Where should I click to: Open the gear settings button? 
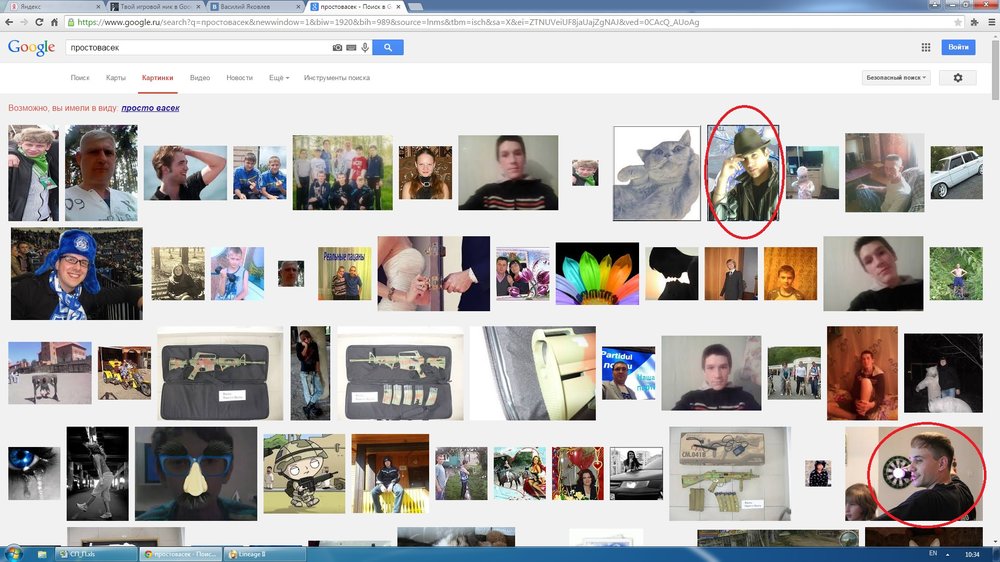[x=958, y=78]
